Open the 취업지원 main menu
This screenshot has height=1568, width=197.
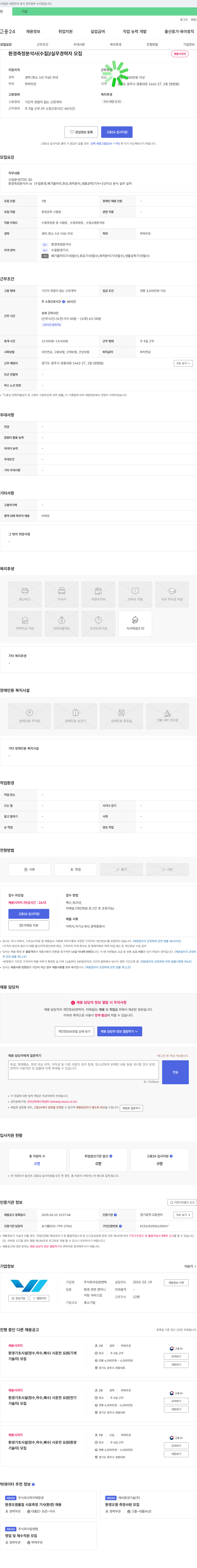[65, 32]
